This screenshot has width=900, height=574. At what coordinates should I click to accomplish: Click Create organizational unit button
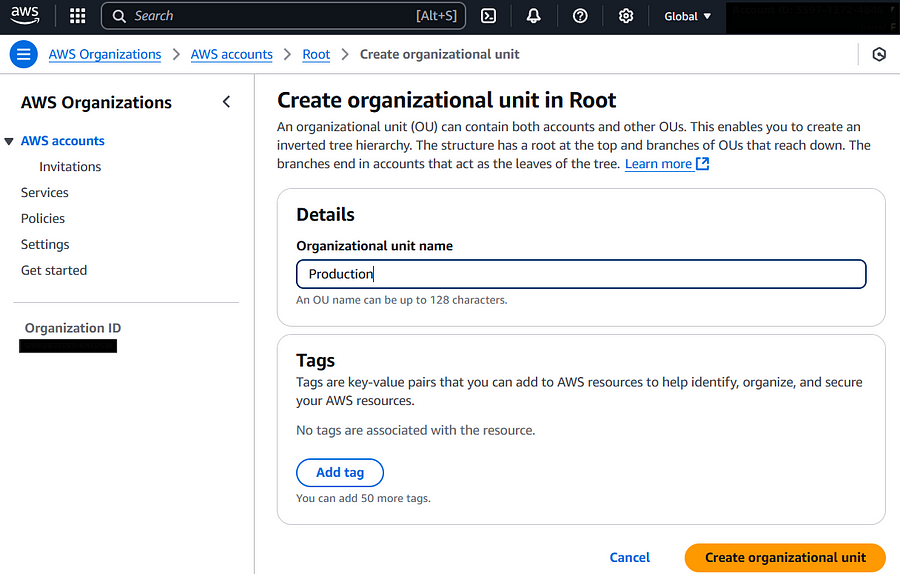tap(785, 557)
